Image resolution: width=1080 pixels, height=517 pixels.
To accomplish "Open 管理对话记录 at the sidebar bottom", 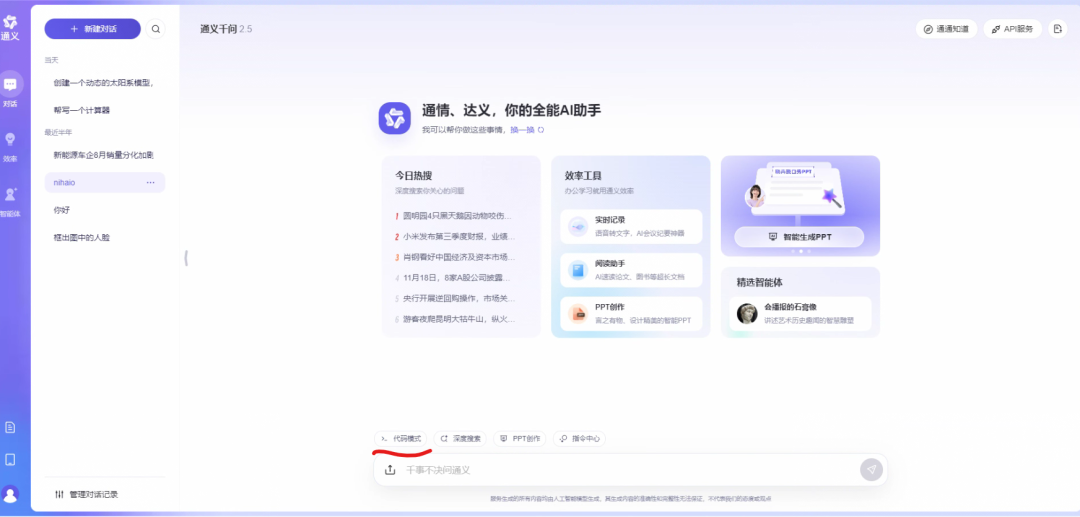I will coord(87,494).
